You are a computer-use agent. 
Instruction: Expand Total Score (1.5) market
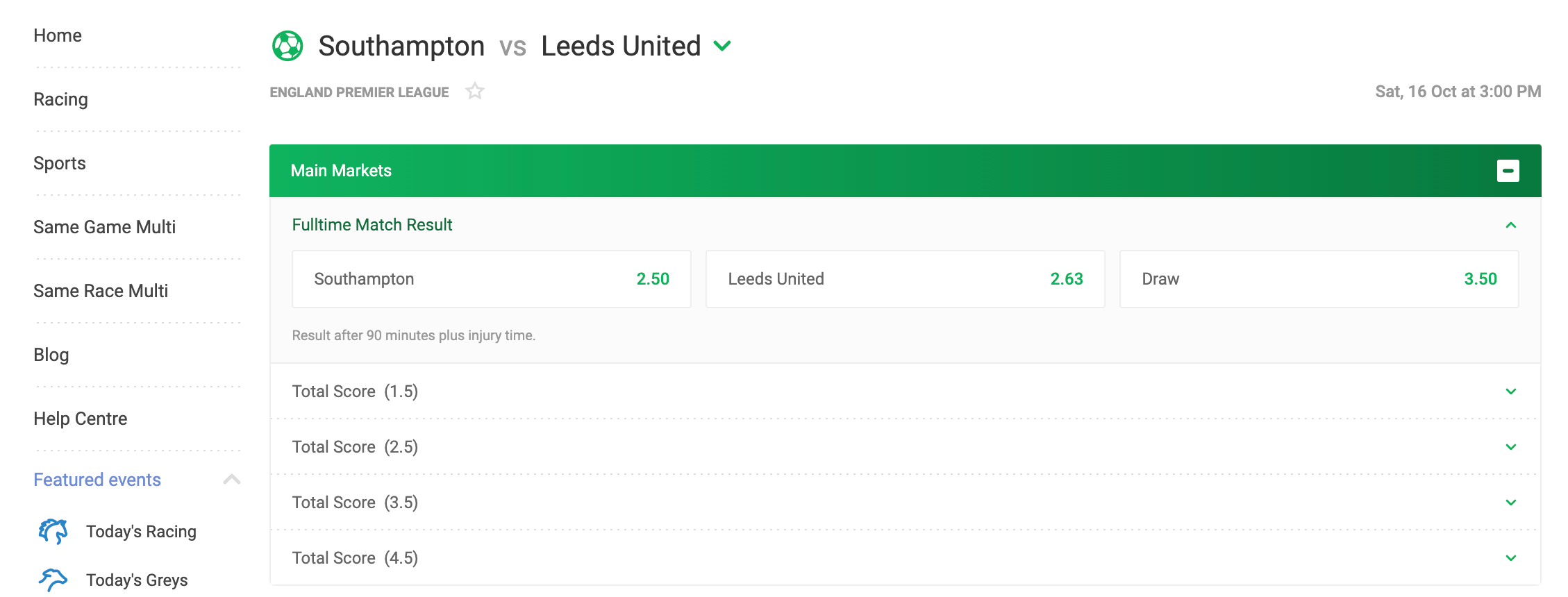(x=906, y=392)
